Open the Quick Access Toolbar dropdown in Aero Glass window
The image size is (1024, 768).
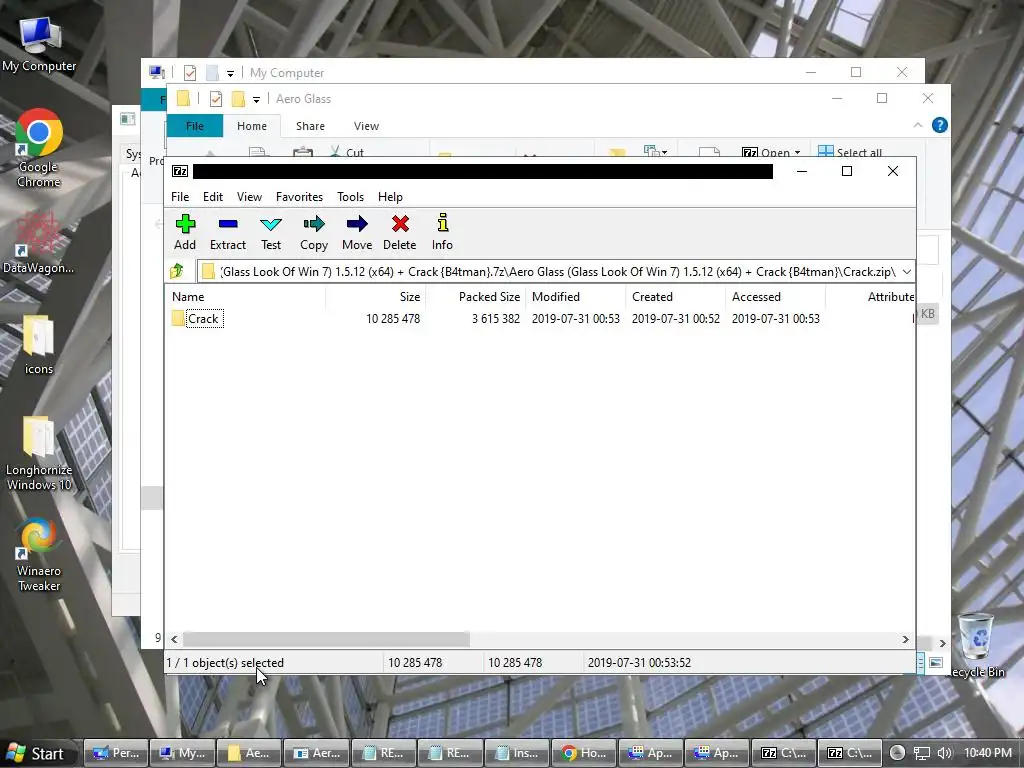click(256, 99)
